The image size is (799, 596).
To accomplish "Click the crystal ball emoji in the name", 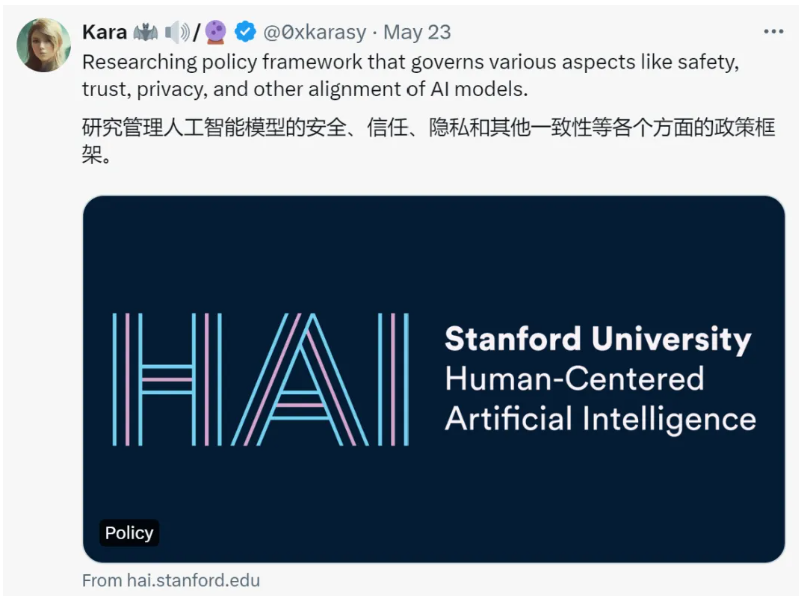I will pos(216,32).
